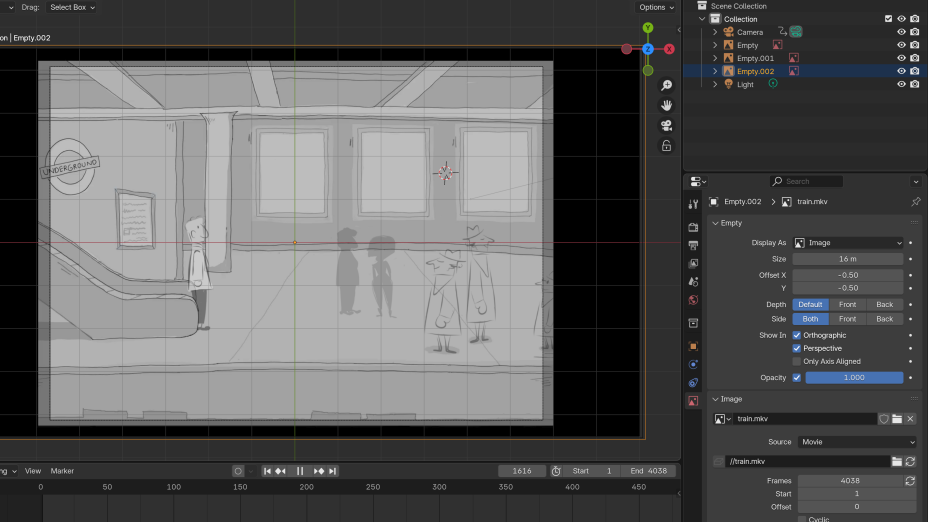Click the viewport pan hand icon

click(x=666, y=105)
